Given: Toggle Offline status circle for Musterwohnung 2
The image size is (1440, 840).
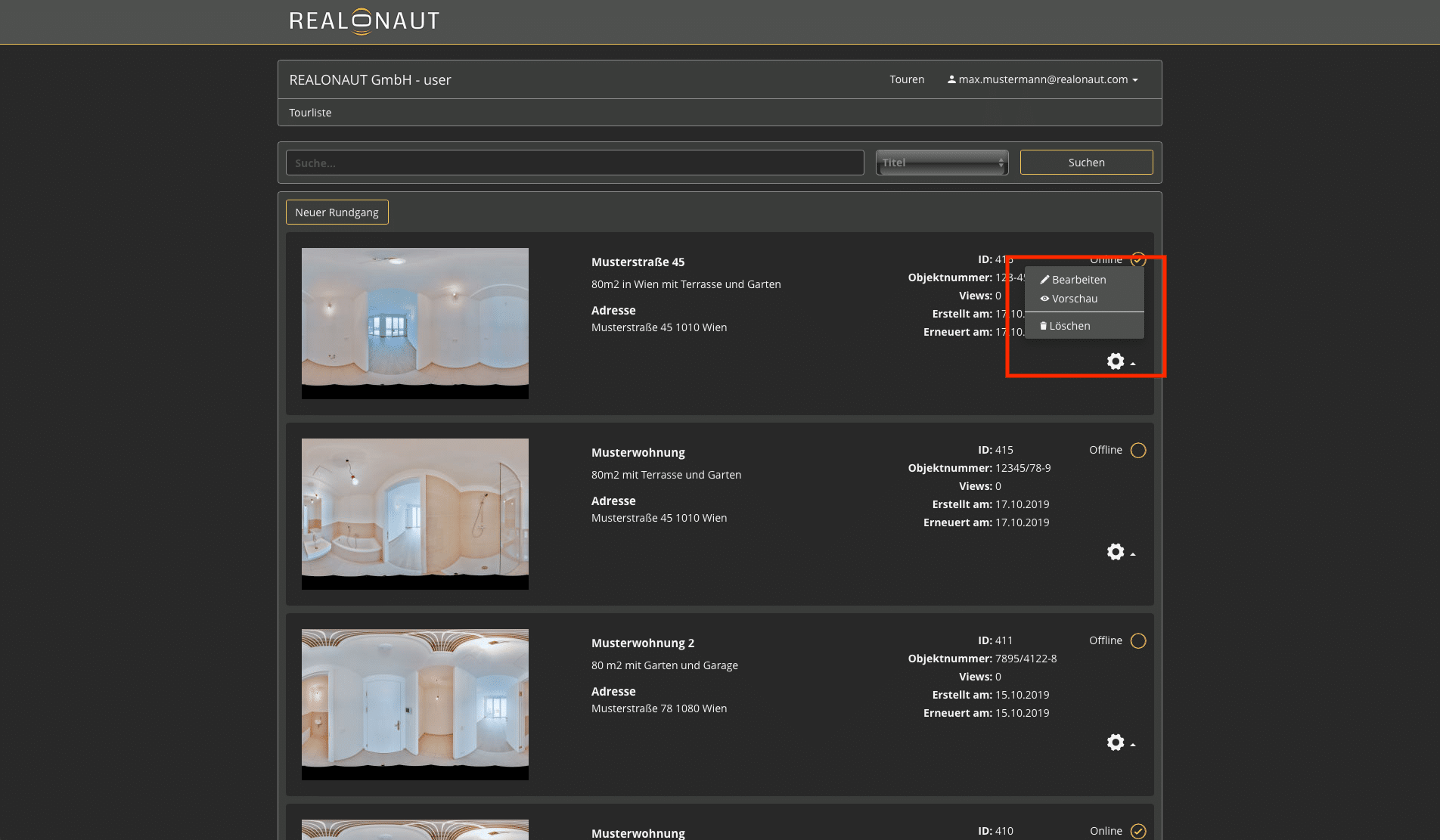Looking at the screenshot, I should point(1138,641).
